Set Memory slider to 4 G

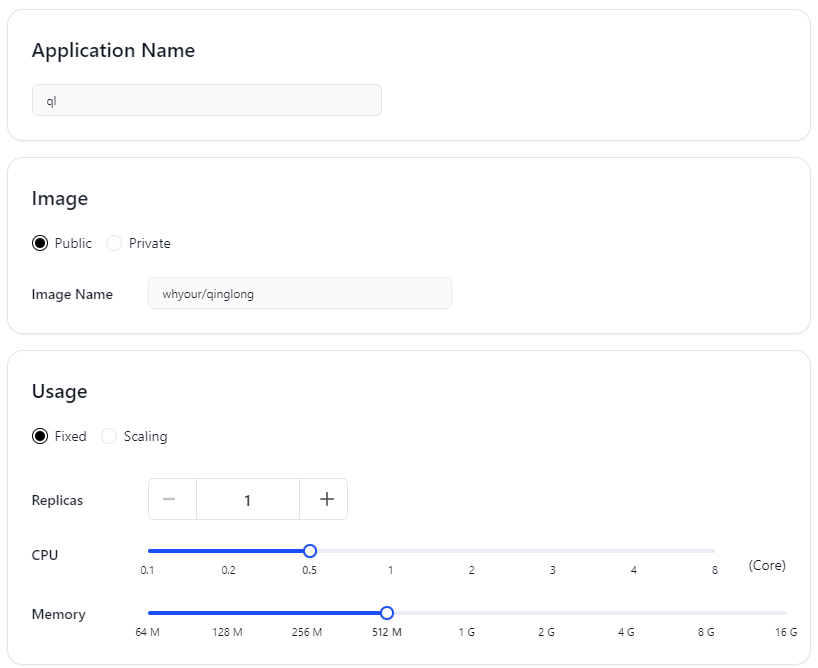(626, 613)
